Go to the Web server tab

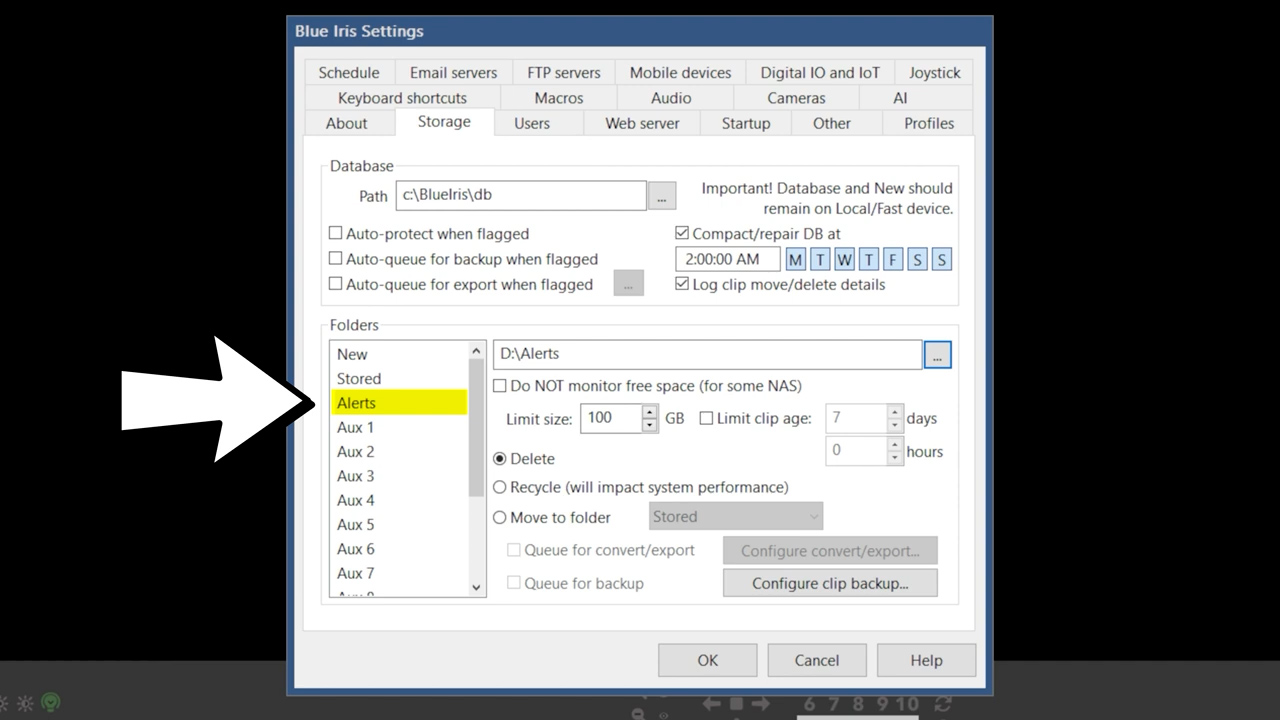642,123
